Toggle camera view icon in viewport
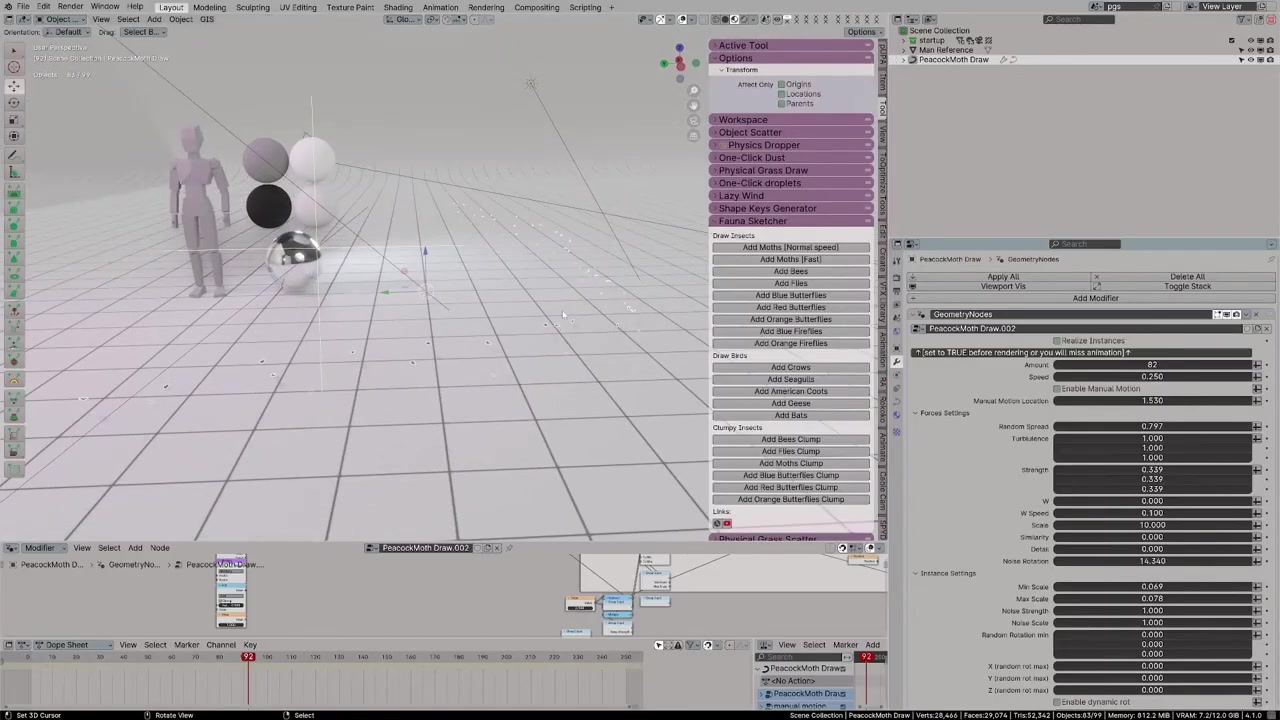 (694, 121)
